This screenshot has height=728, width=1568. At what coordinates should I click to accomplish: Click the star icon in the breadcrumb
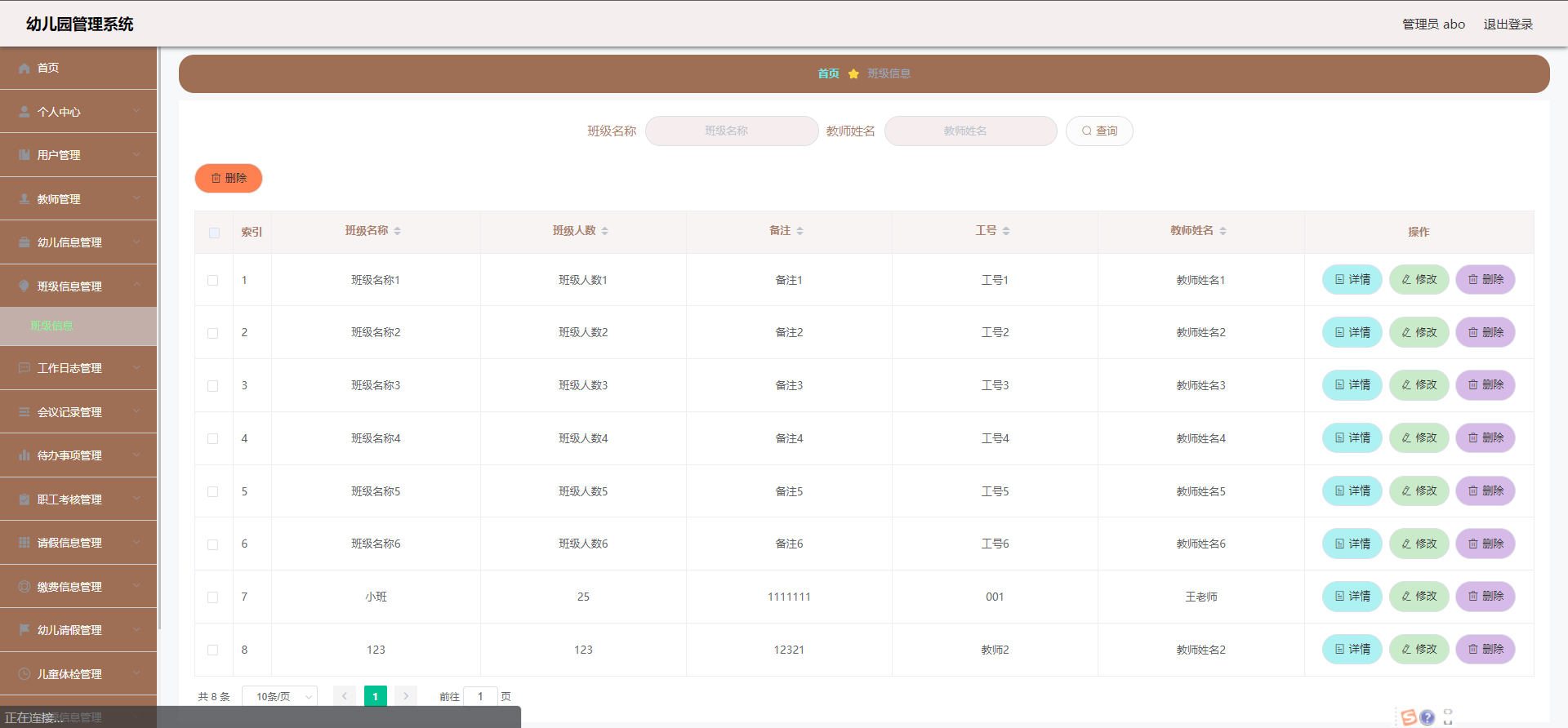pos(853,74)
